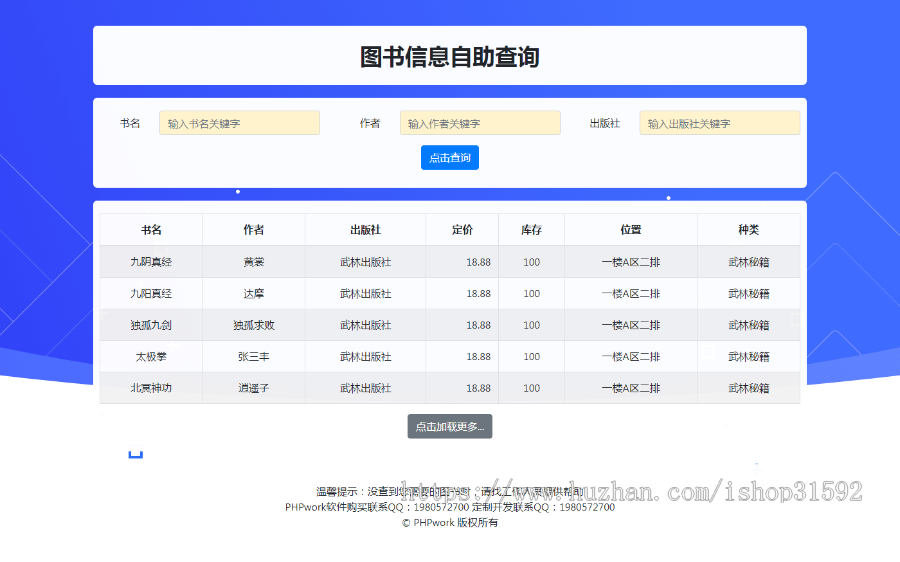
Task: Click the PHPwork 版权所有 footer text
Action: click(450, 523)
